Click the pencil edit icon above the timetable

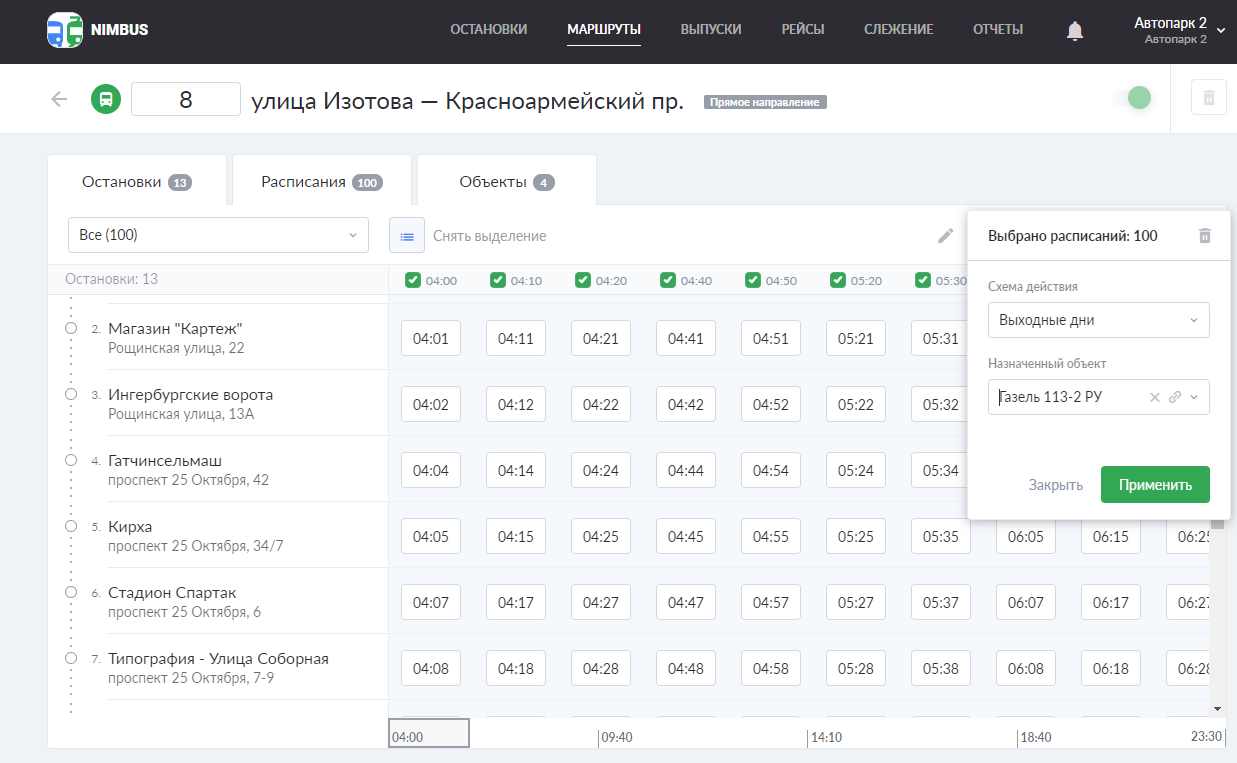click(945, 235)
